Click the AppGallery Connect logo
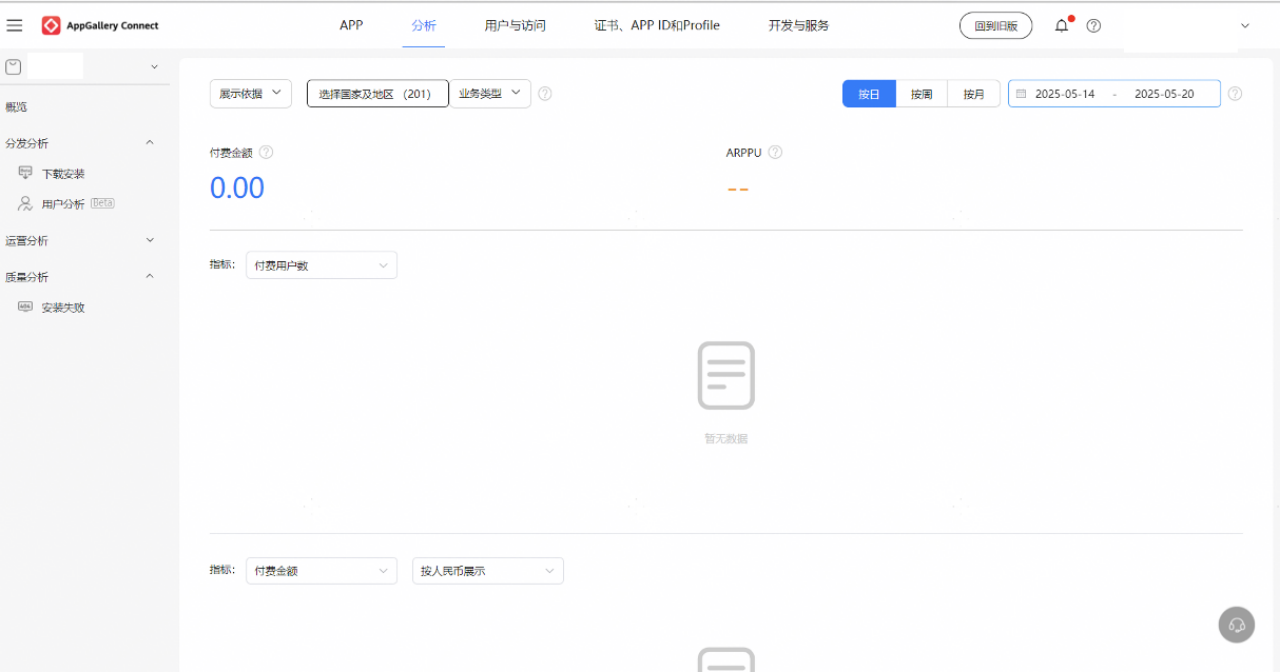Image resolution: width=1280 pixels, height=672 pixels. [100, 26]
